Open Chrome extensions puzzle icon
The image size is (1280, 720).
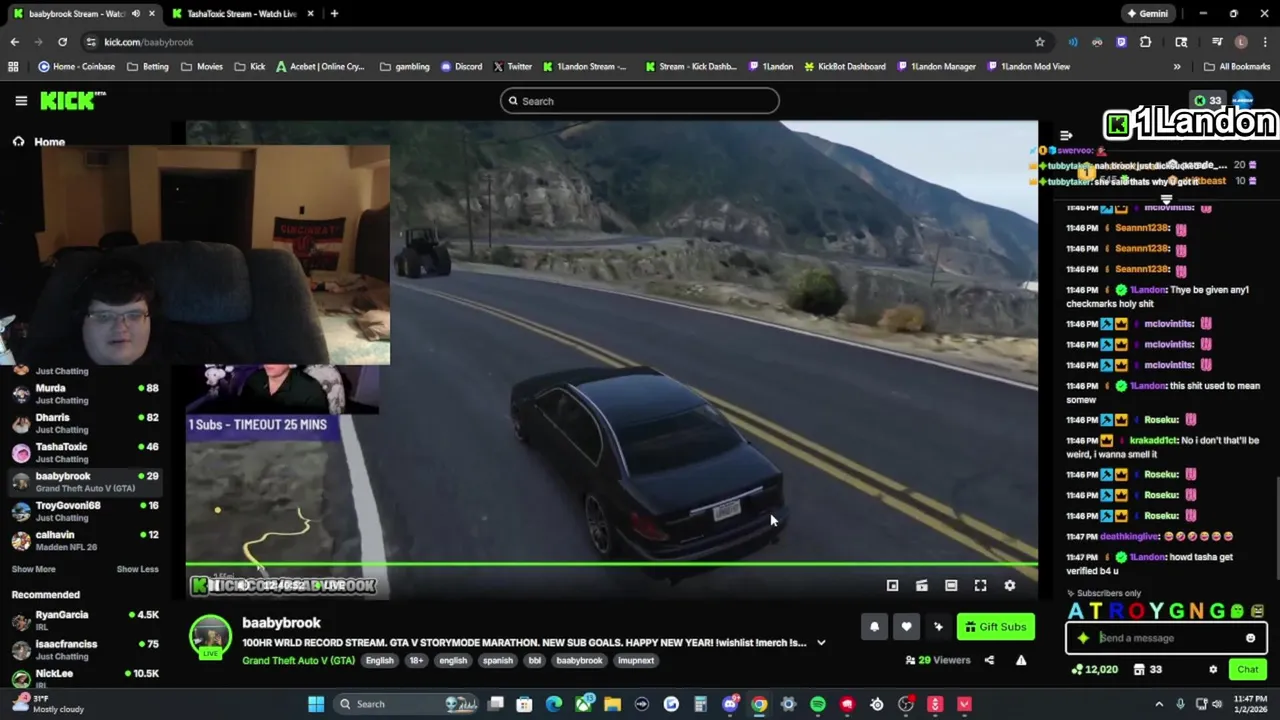point(1146,42)
